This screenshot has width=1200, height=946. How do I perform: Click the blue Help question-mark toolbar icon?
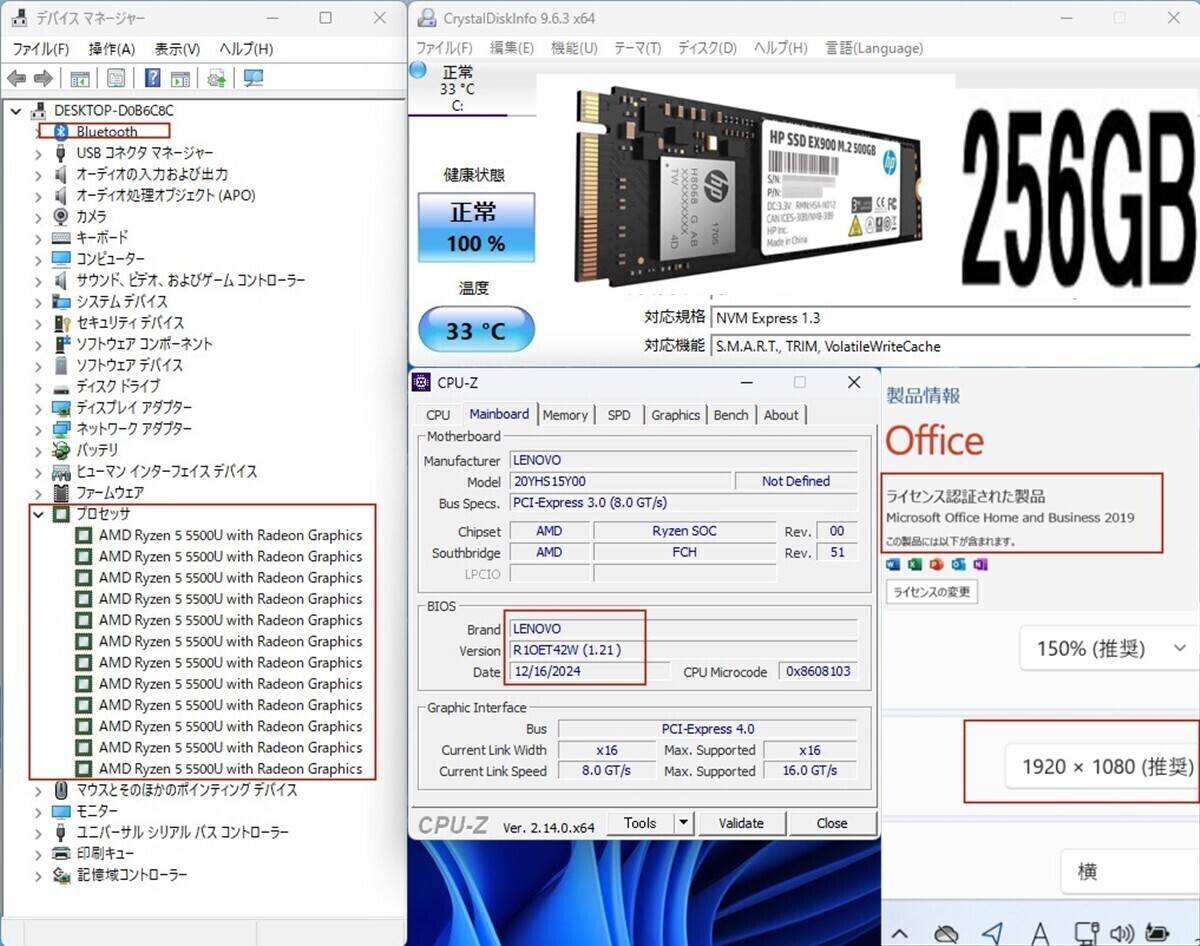(153, 78)
